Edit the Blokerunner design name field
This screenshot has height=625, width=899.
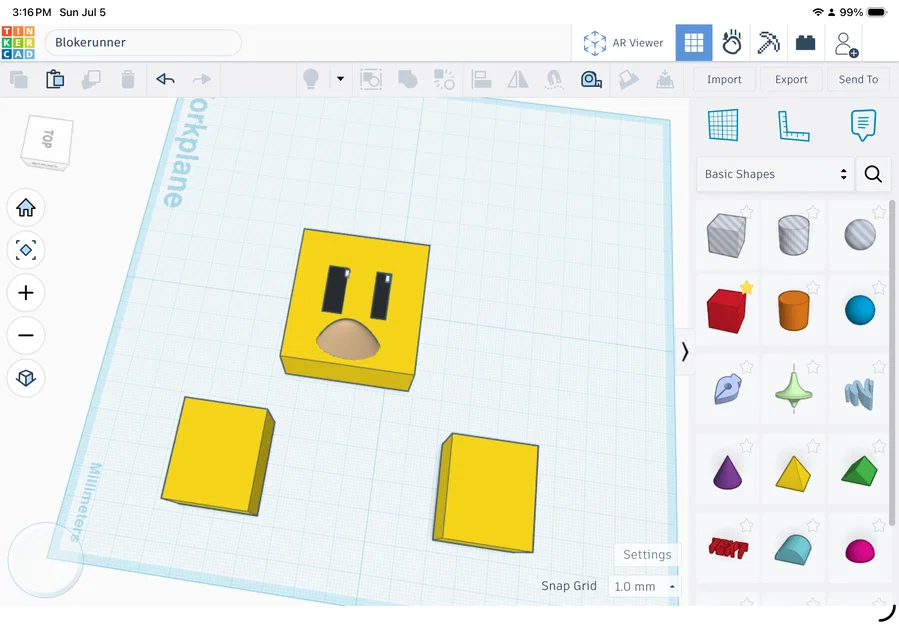tap(143, 42)
